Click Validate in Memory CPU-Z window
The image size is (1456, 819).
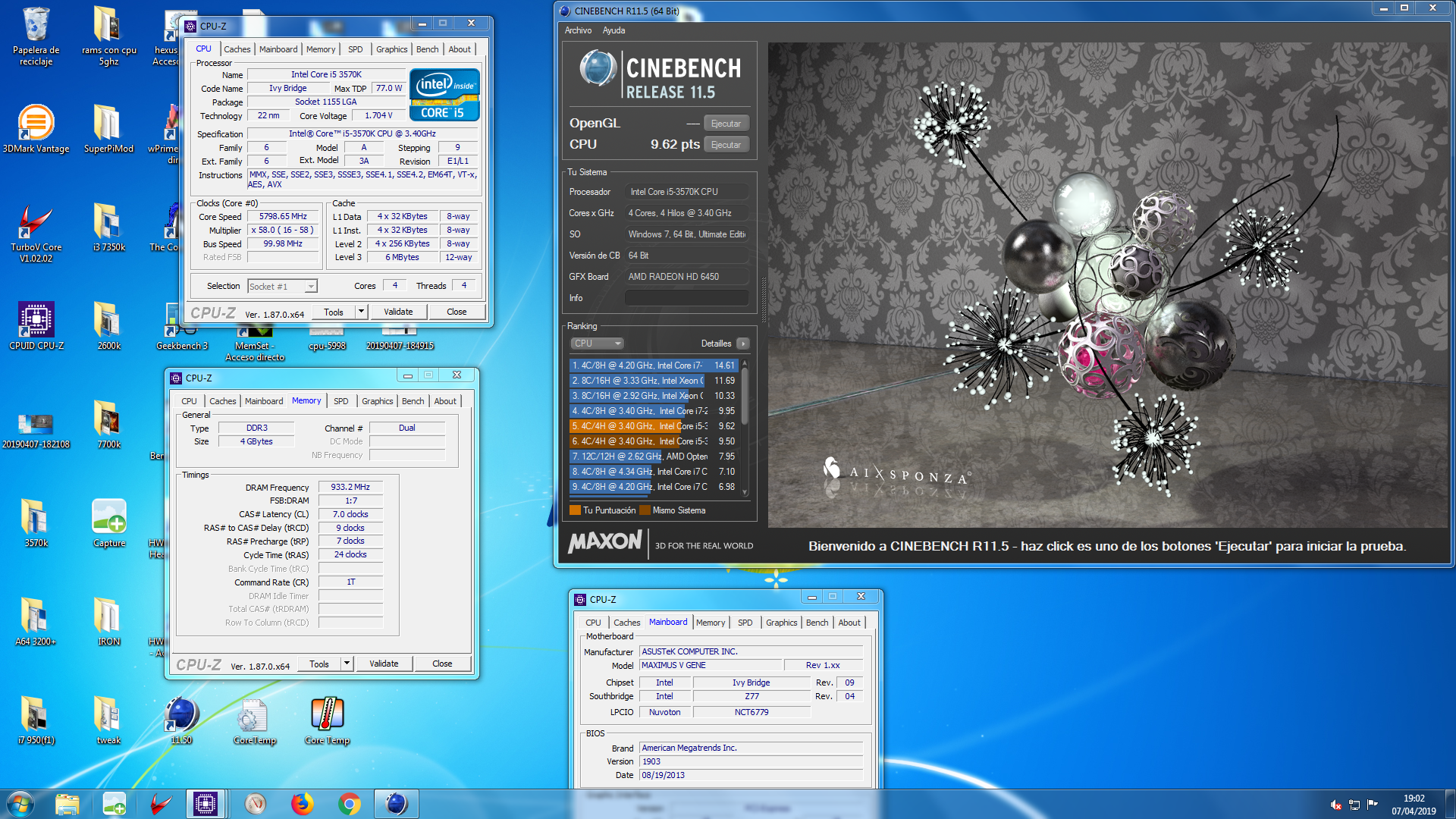[x=384, y=664]
